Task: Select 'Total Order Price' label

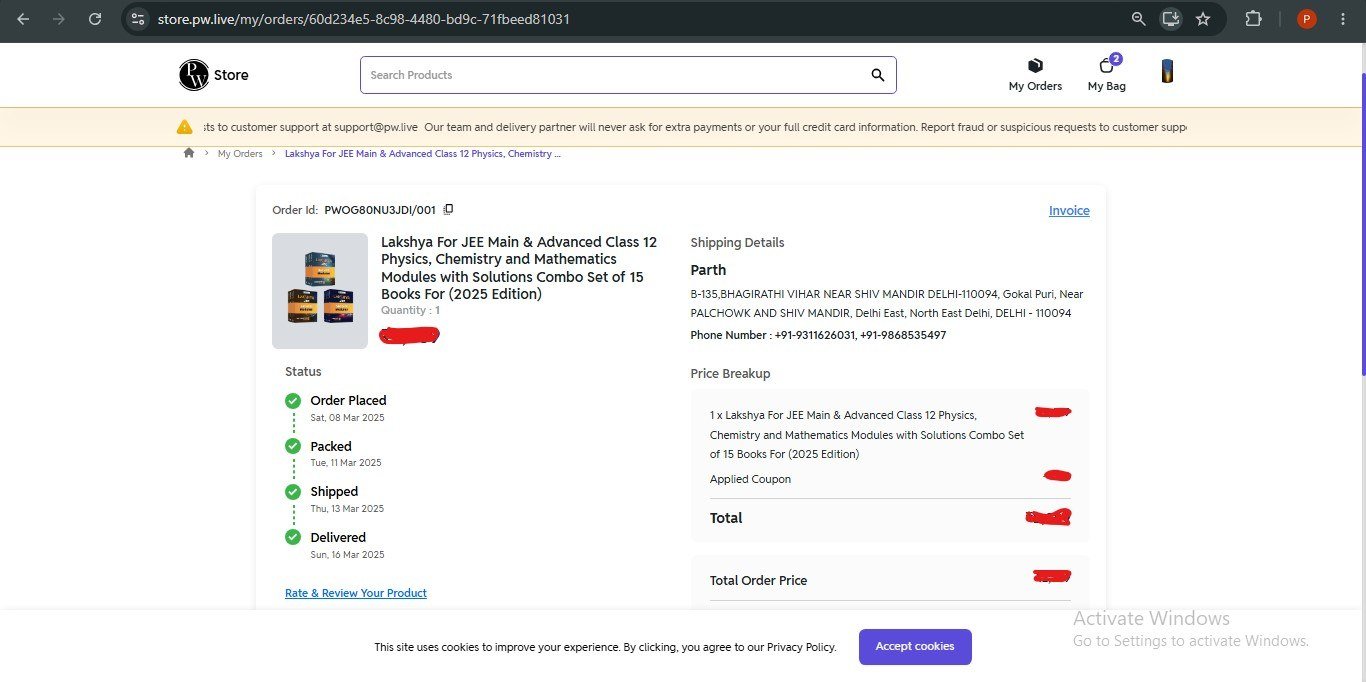Action: coord(758,580)
